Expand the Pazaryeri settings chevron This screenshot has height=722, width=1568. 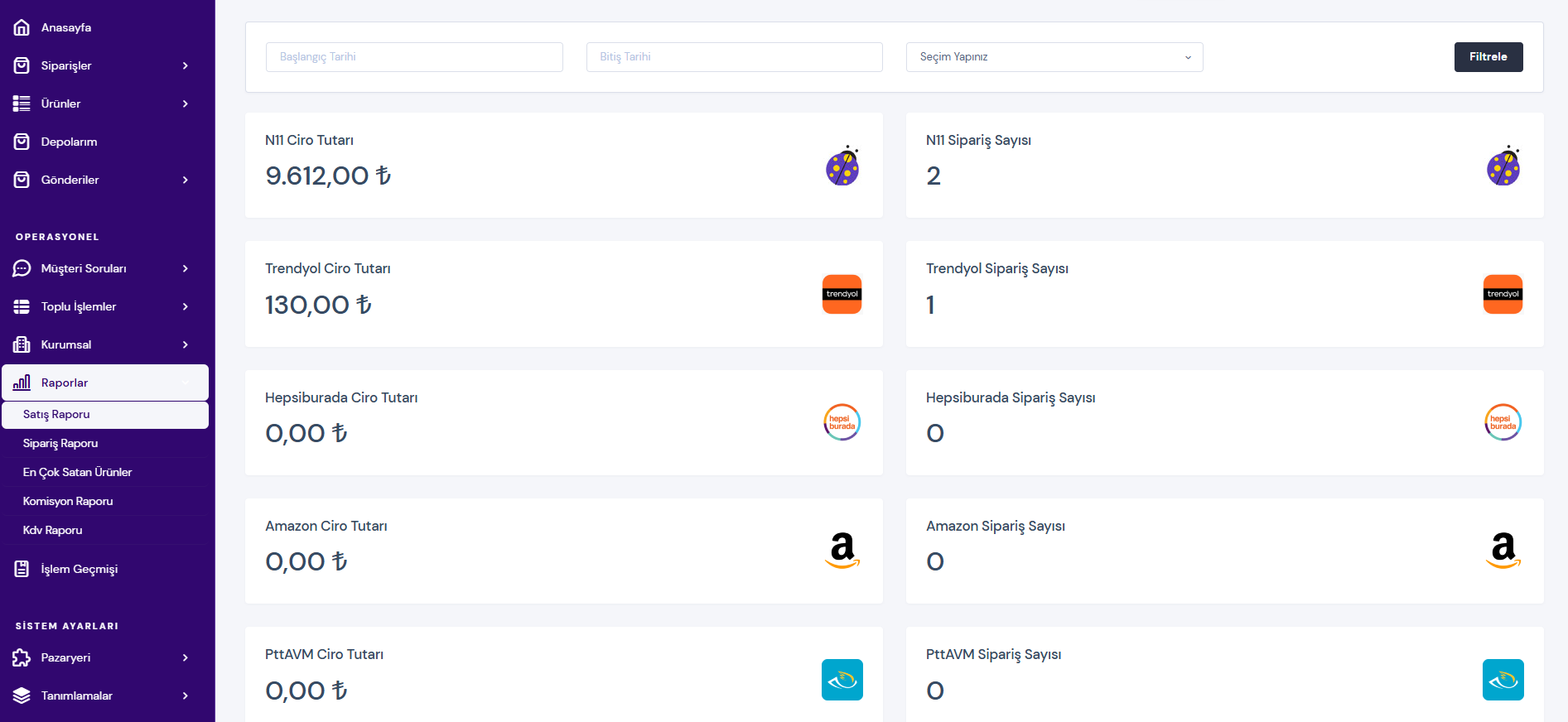186,657
